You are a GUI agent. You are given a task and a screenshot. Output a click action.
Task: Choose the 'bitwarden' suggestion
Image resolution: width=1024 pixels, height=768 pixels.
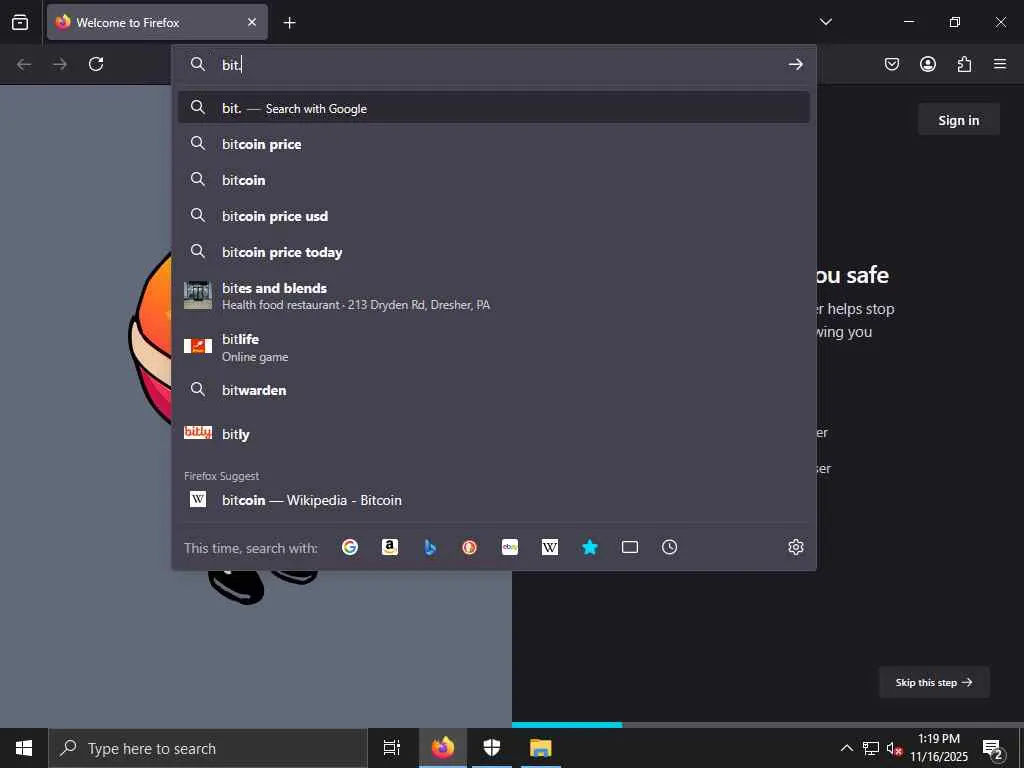[494, 390]
